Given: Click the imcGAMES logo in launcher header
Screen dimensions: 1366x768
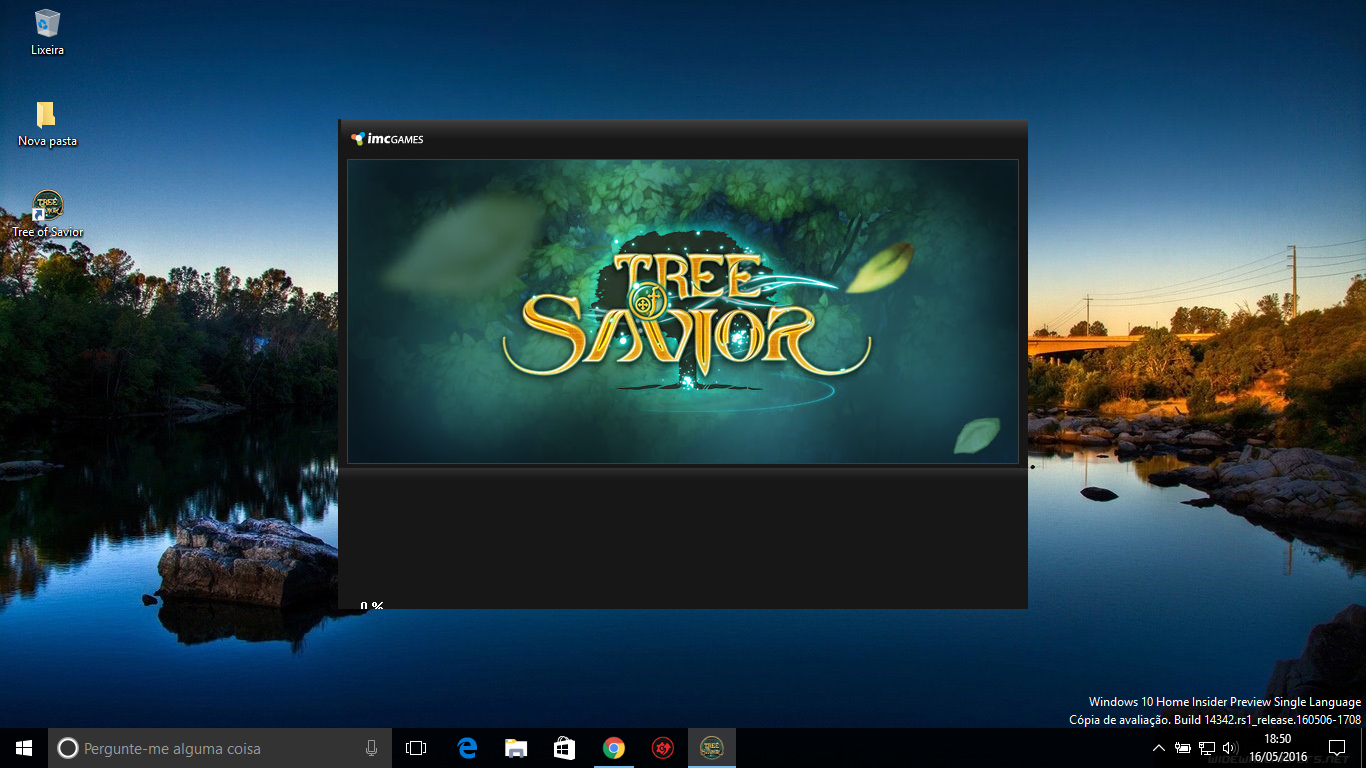Looking at the screenshot, I should click(x=387, y=139).
